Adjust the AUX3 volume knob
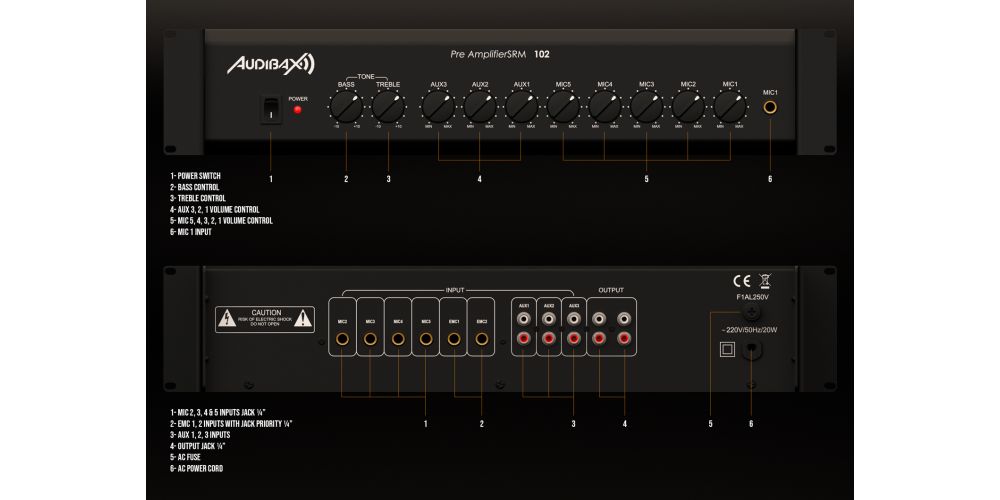Image resolution: width=1000 pixels, height=500 pixels. (x=438, y=107)
